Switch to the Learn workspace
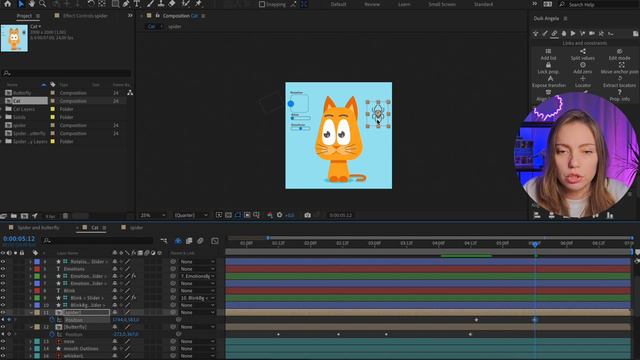 [404, 4]
